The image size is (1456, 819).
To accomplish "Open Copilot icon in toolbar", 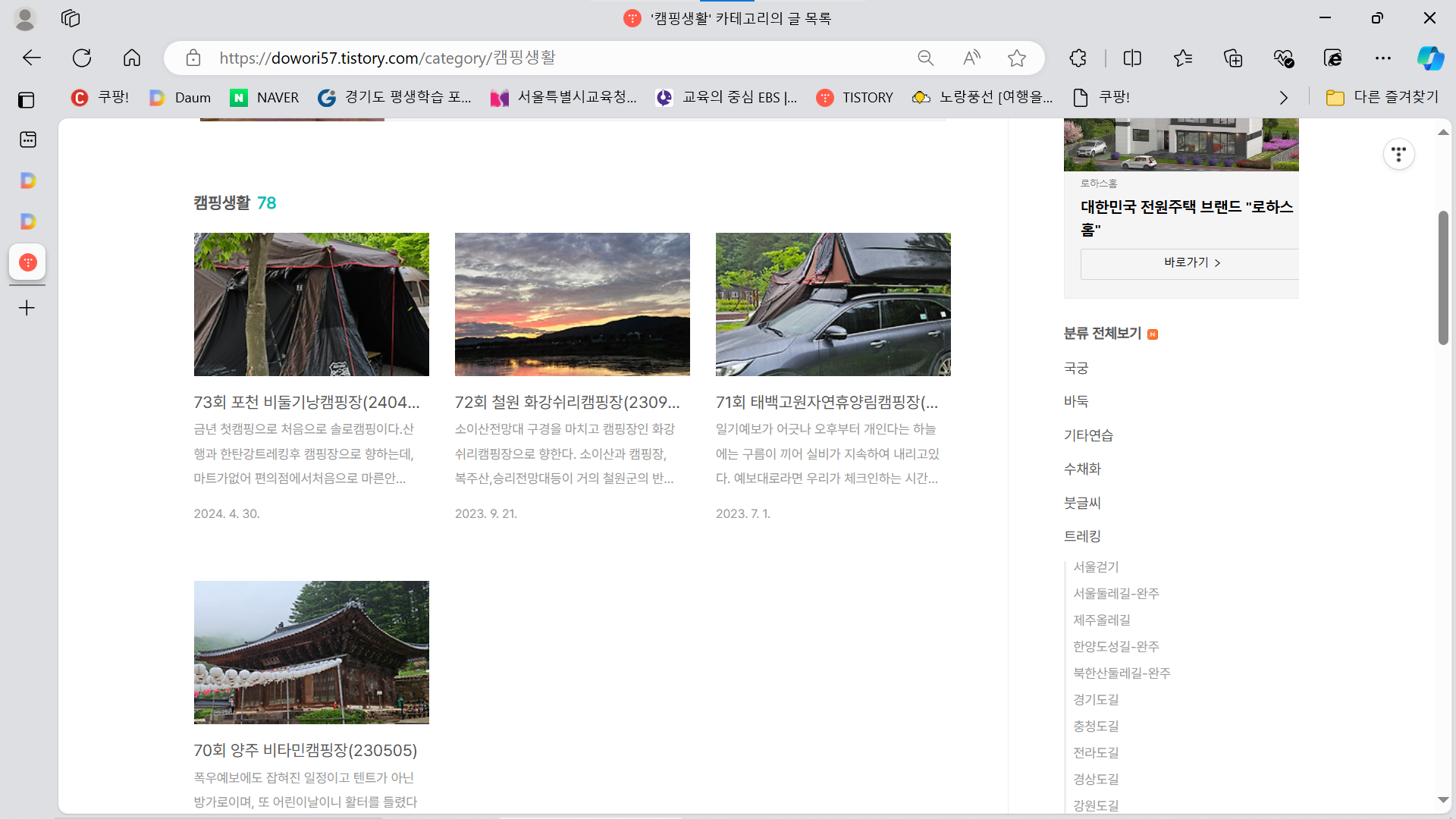I will tap(1430, 58).
